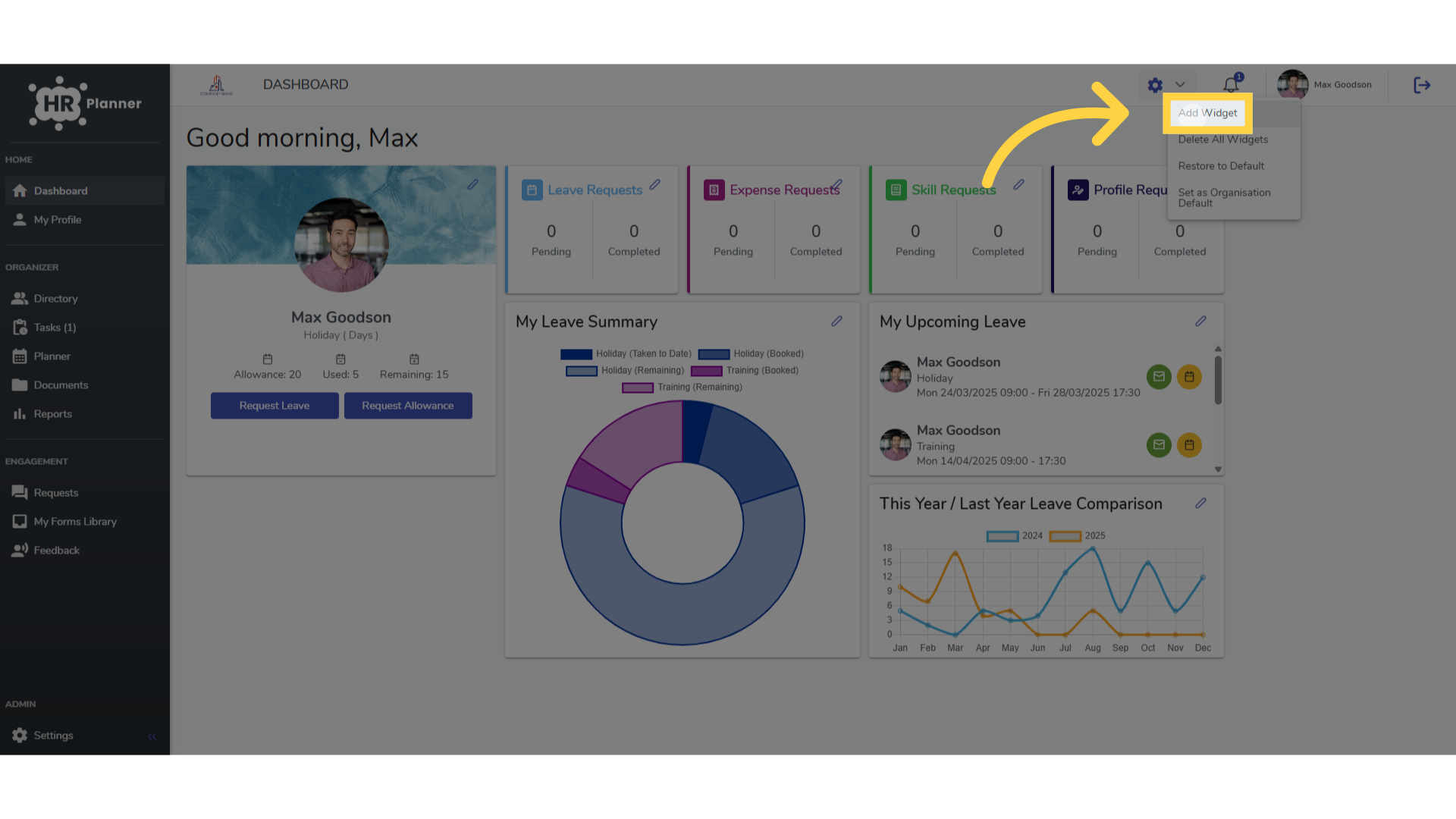
Task: Open Reports in sidebar
Action: click(x=85, y=414)
